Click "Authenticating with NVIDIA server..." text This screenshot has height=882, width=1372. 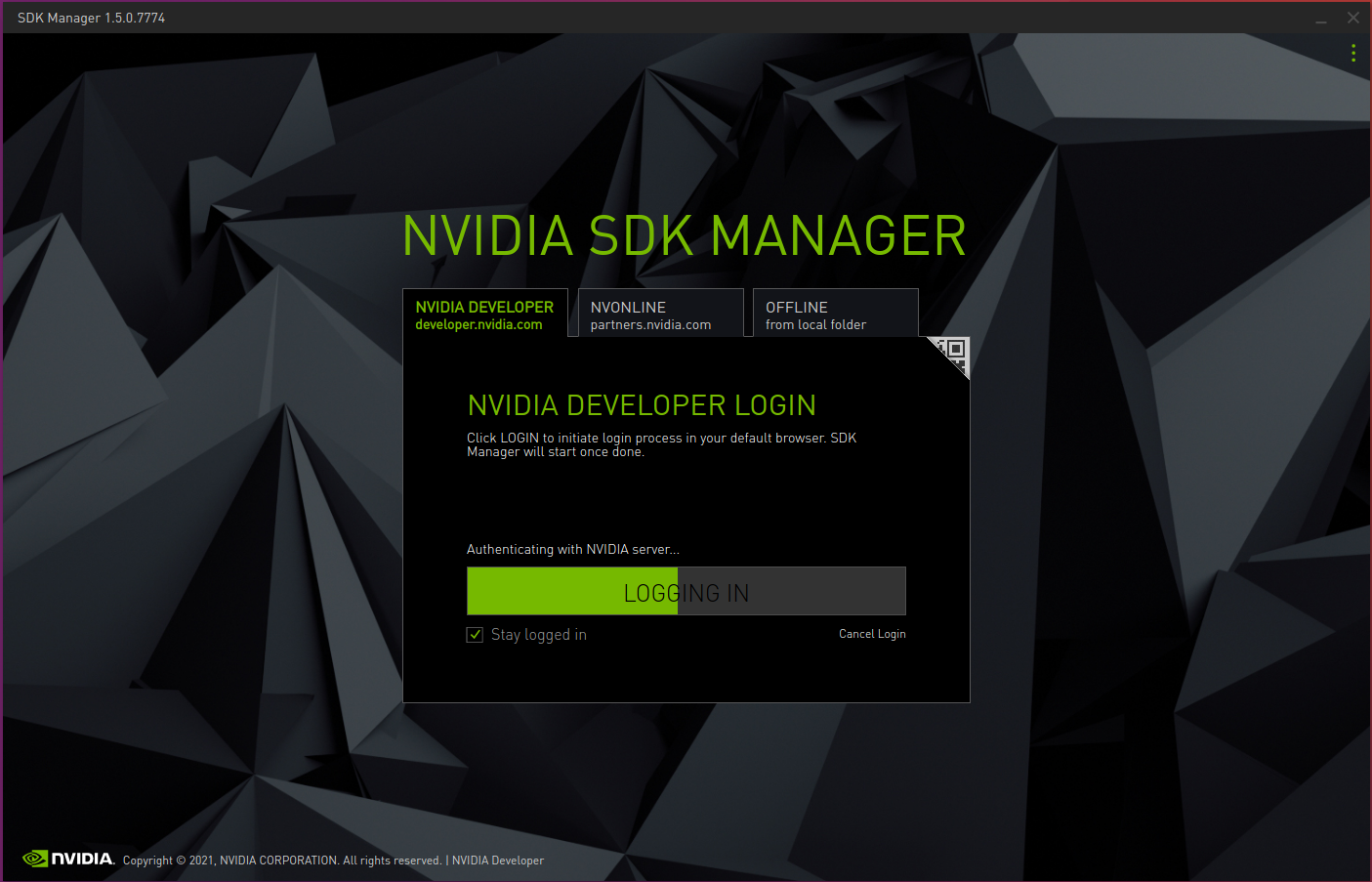point(572,549)
